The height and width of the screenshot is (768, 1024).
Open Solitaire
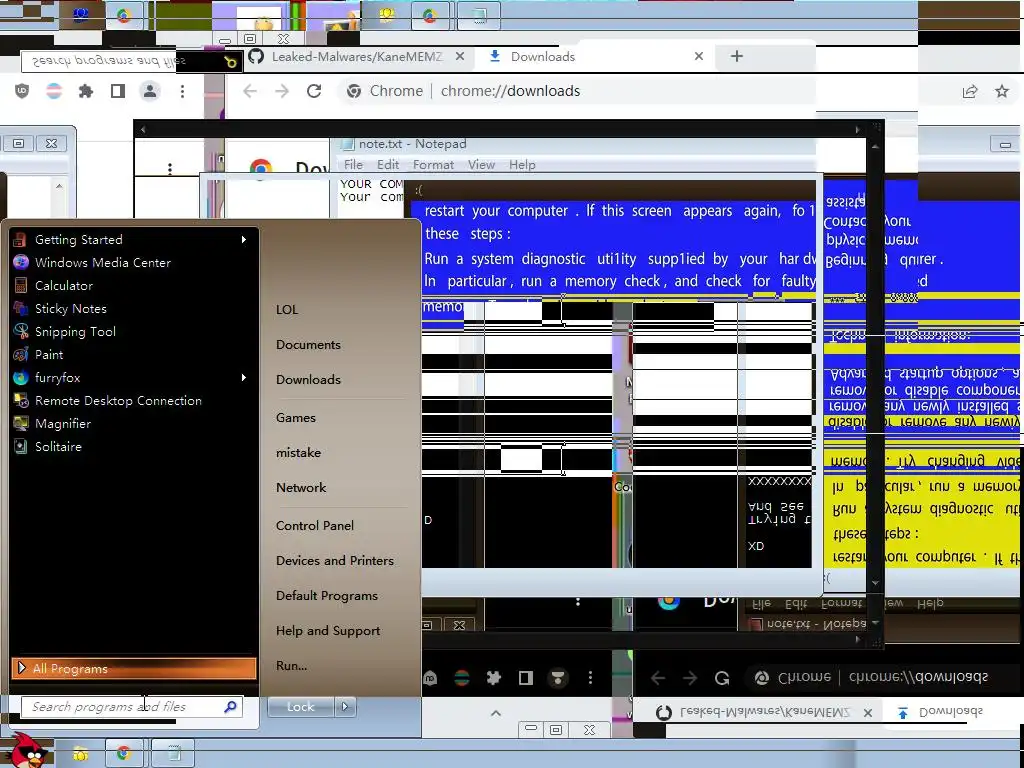click(x=58, y=447)
